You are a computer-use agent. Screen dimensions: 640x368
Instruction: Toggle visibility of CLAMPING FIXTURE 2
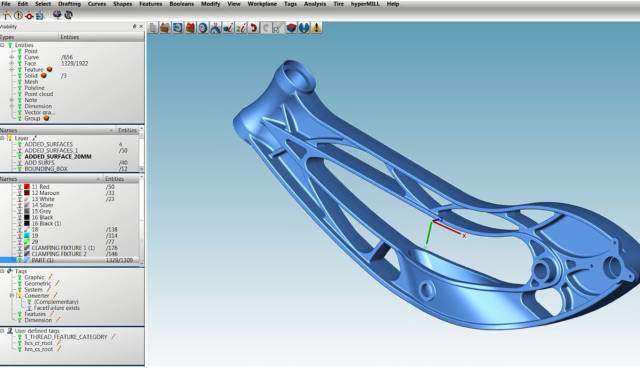pyautogui.click(x=19, y=254)
